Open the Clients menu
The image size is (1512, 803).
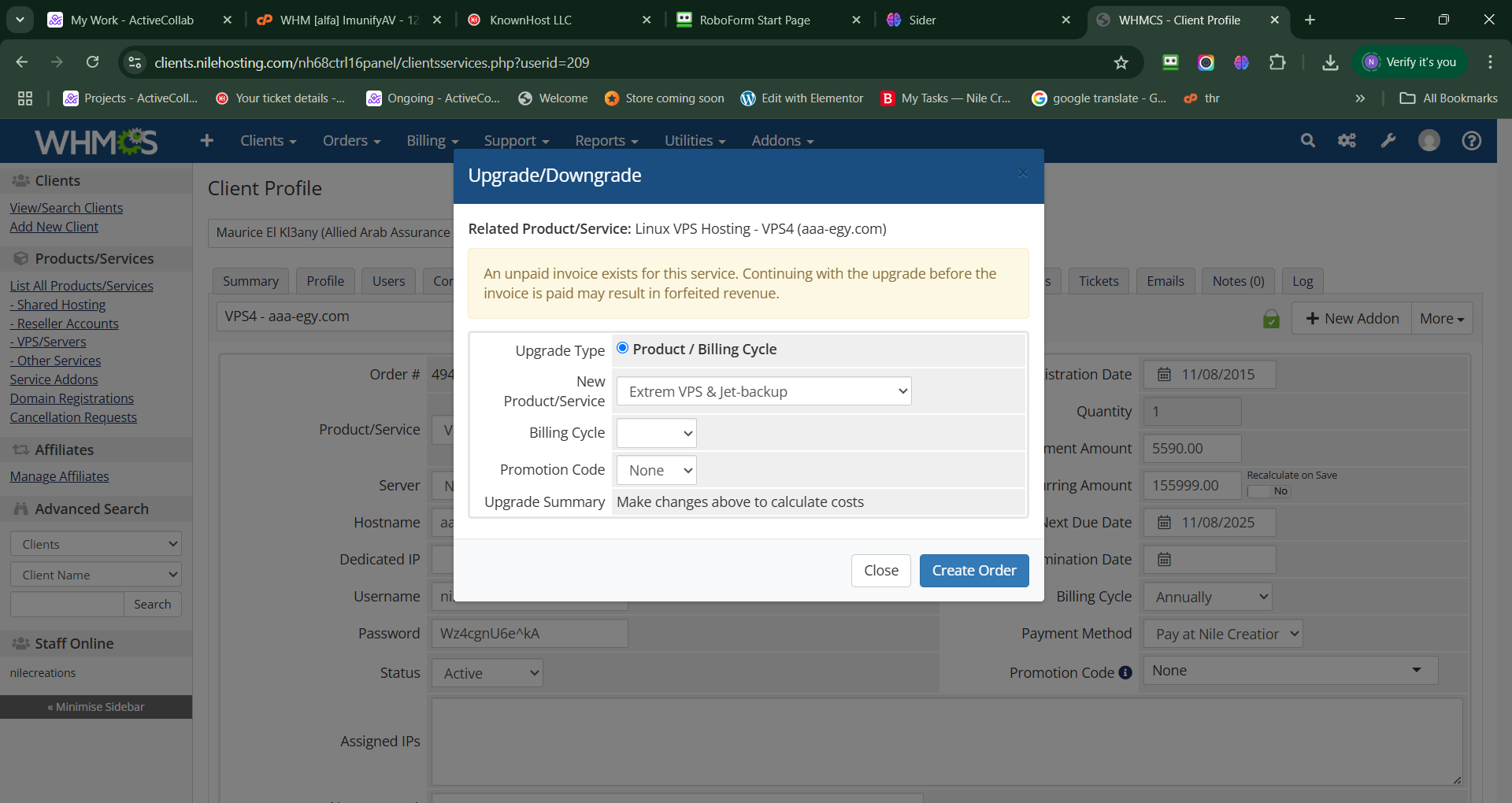pyautogui.click(x=269, y=140)
